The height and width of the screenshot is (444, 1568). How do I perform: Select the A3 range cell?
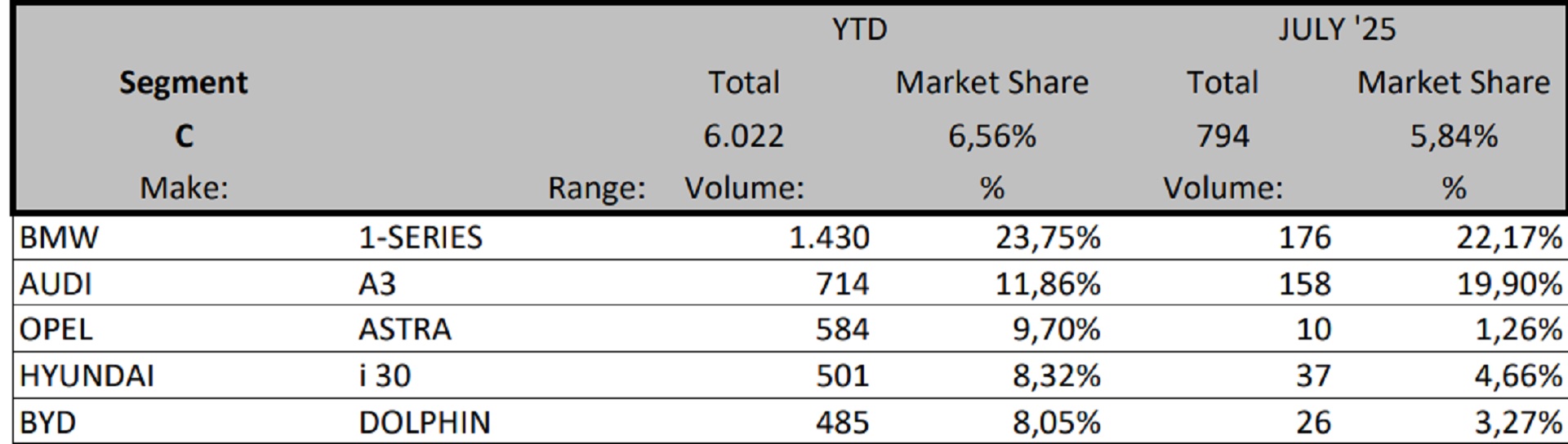pyautogui.click(x=377, y=284)
